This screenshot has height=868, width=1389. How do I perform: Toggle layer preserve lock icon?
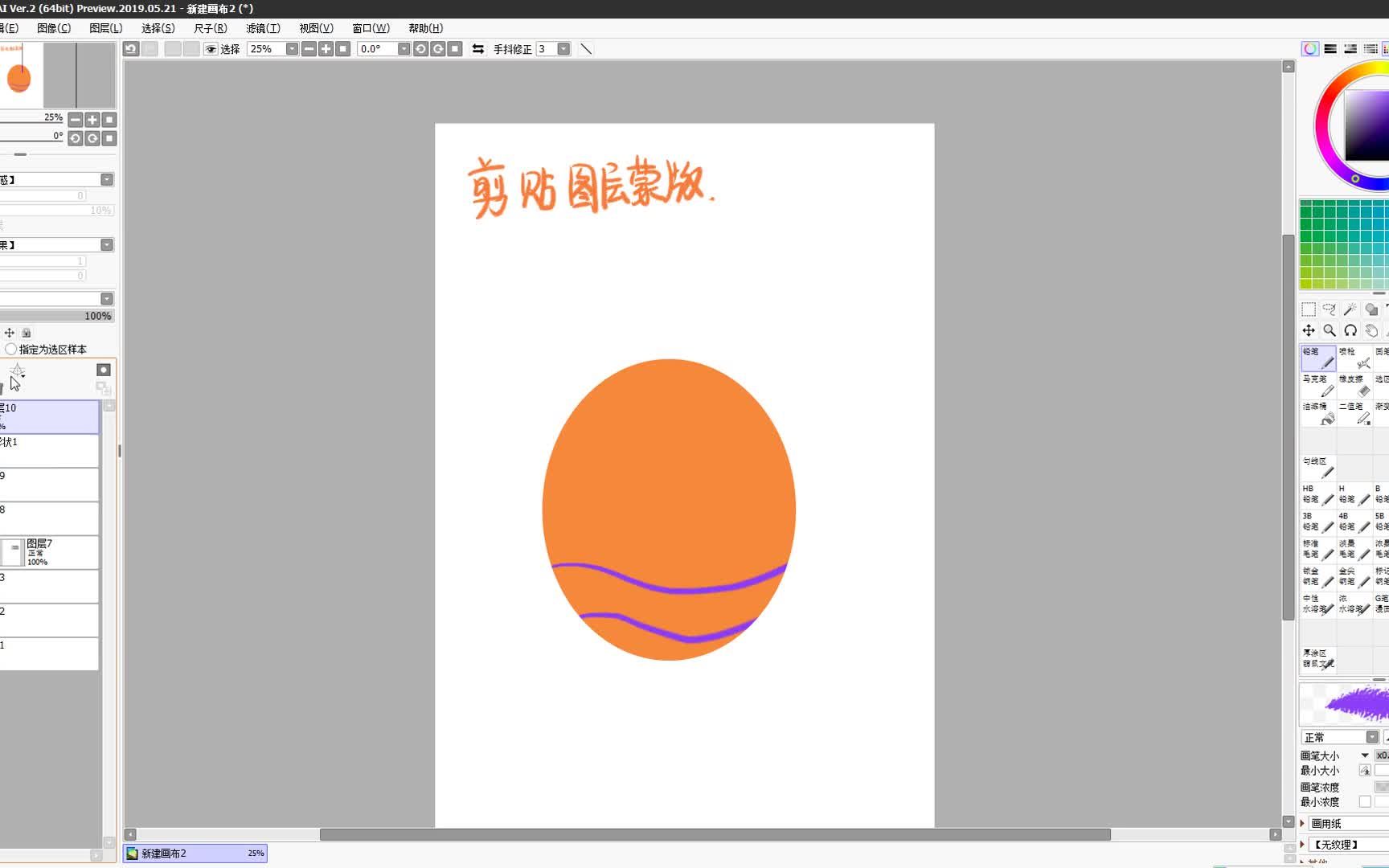point(27,333)
